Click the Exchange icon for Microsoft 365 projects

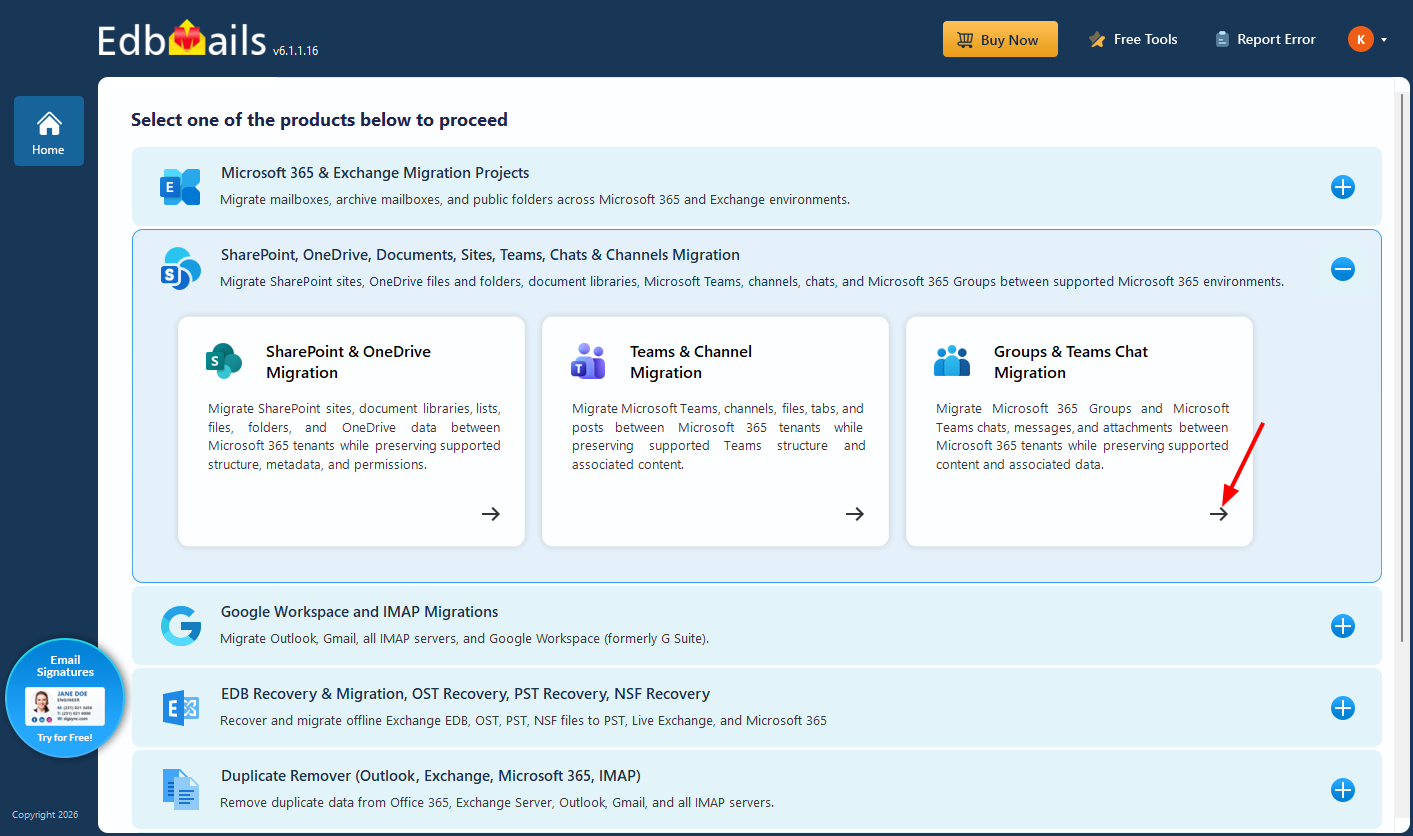pos(180,187)
